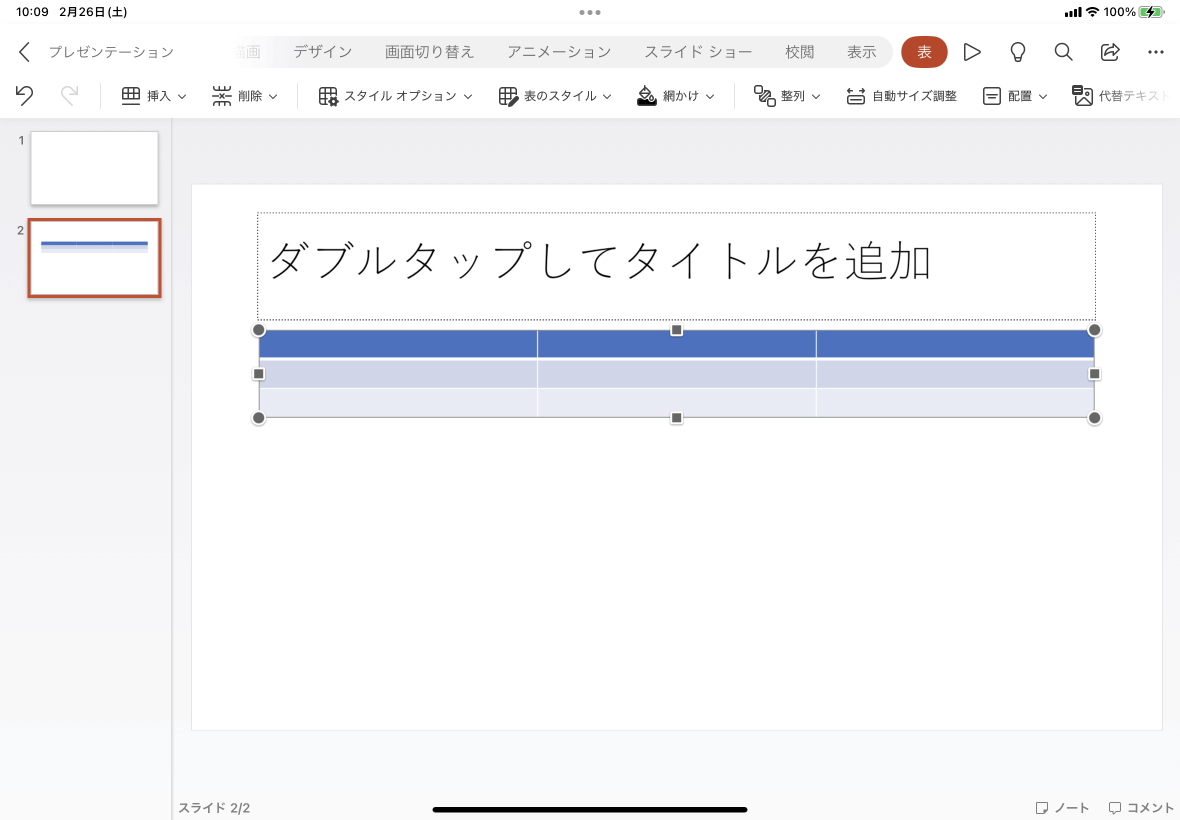This screenshot has width=1180, height=820.
Task: Tap the first blue header cell
Action: [x=398, y=344]
